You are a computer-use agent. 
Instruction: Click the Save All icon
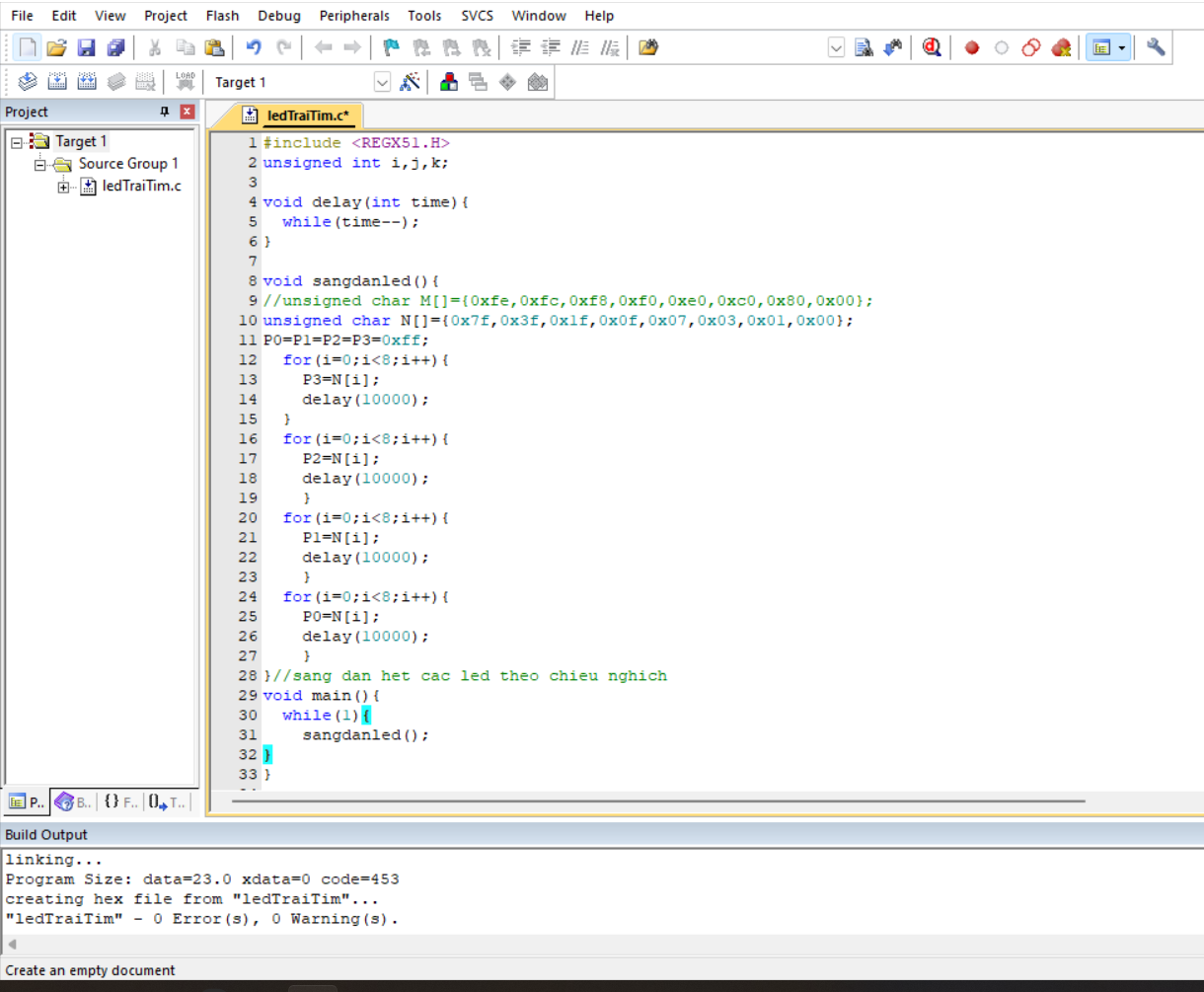116,47
